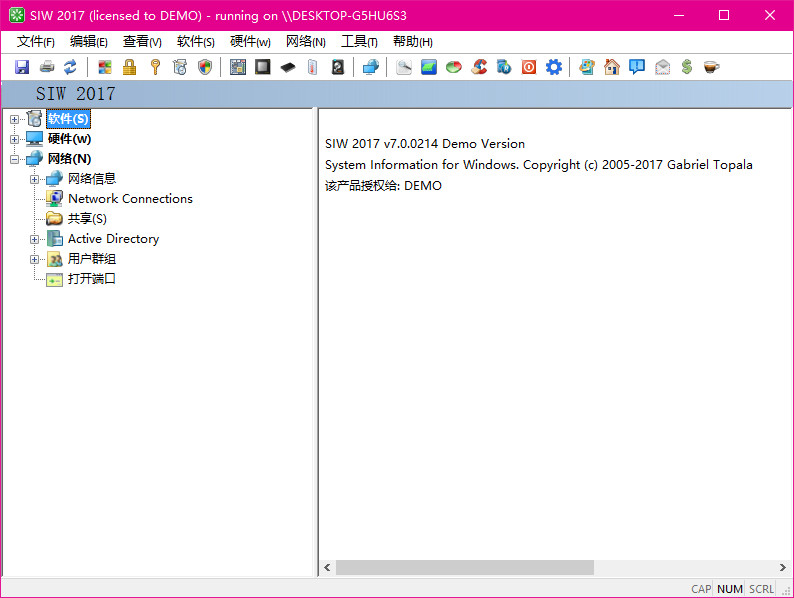Expand the 网络信息 node
The height and width of the screenshot is (598, 794).
point(34,179)
